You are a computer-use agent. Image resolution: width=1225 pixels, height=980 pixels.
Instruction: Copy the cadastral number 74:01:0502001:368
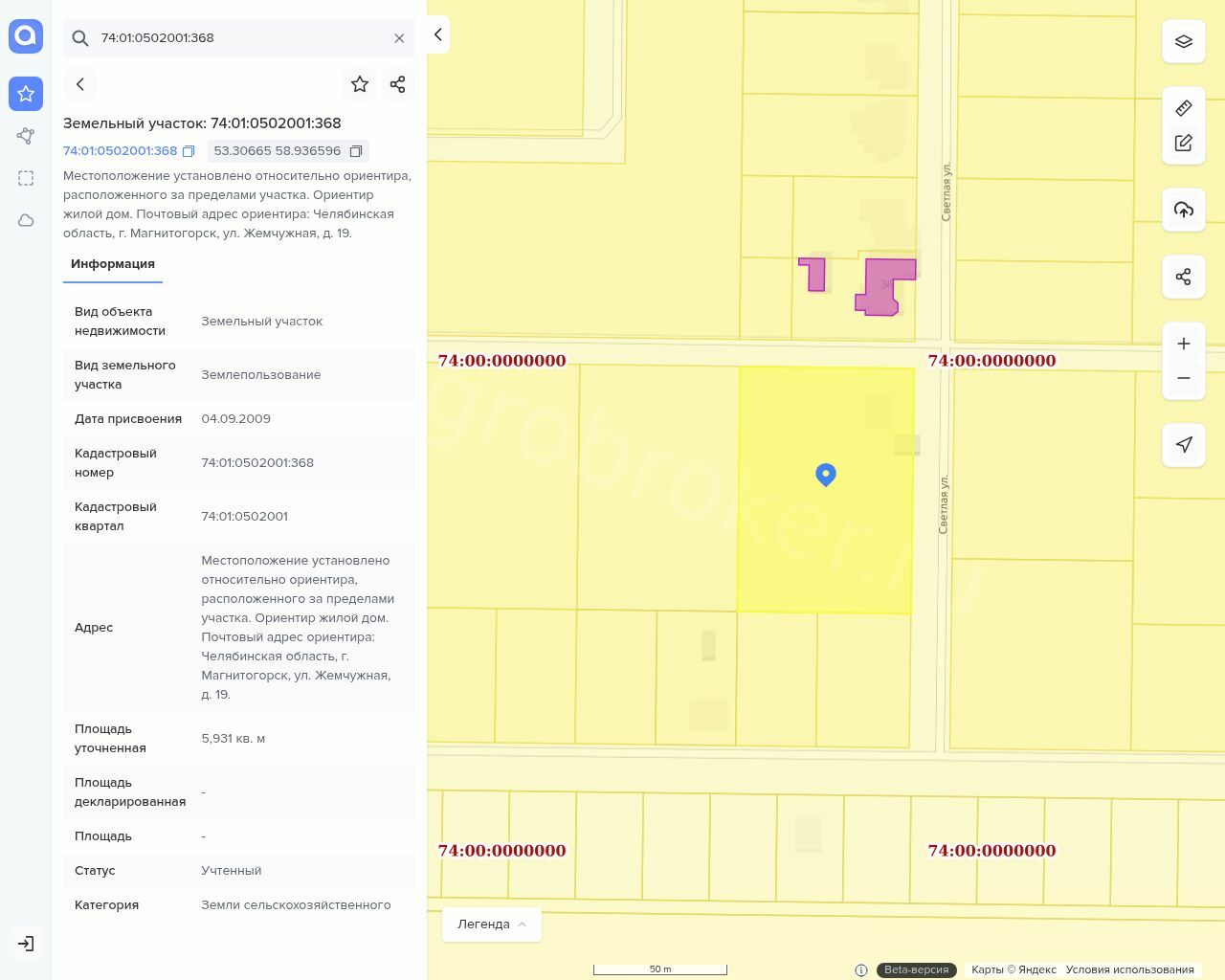[x=189, y=151]
